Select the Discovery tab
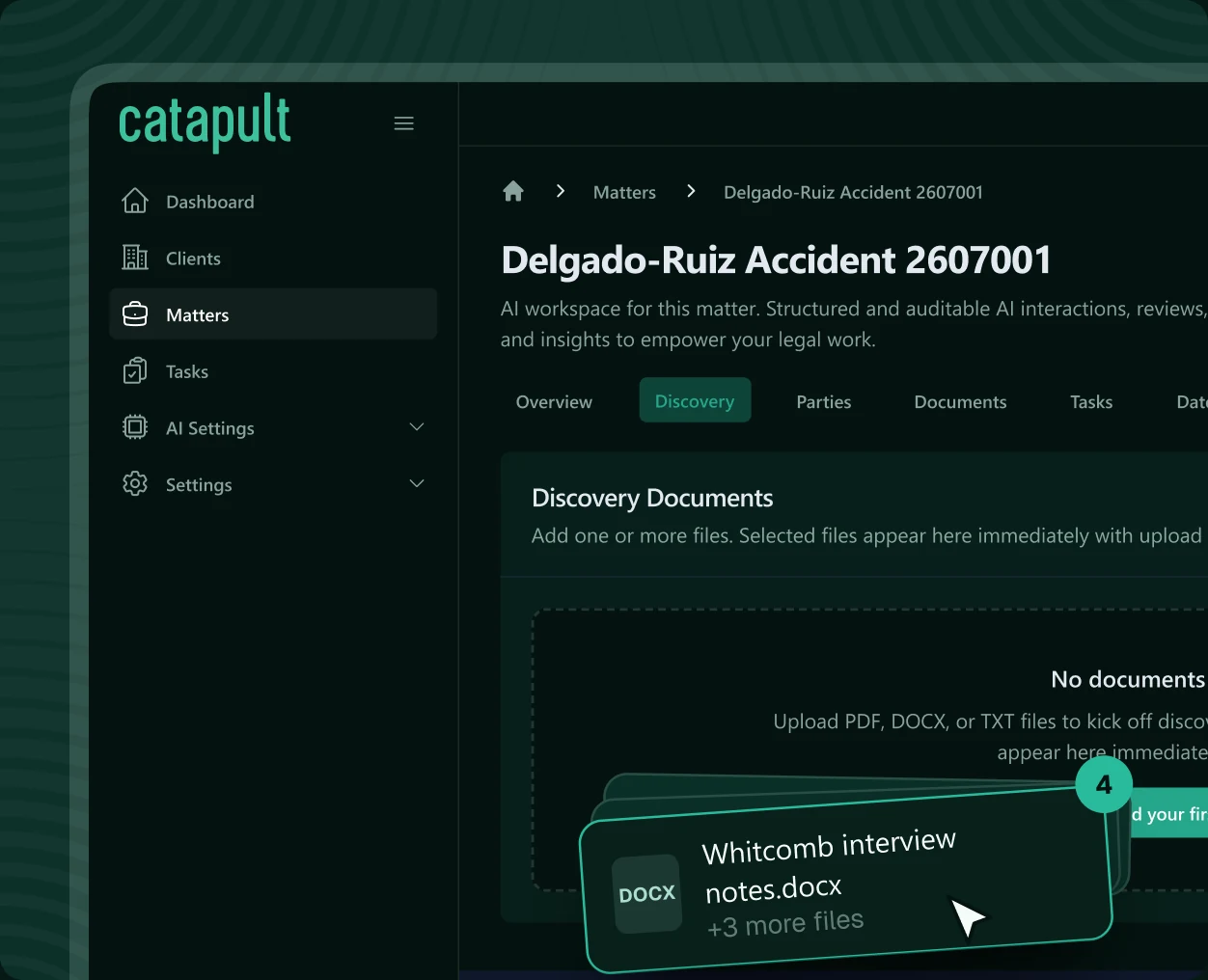 695,400
